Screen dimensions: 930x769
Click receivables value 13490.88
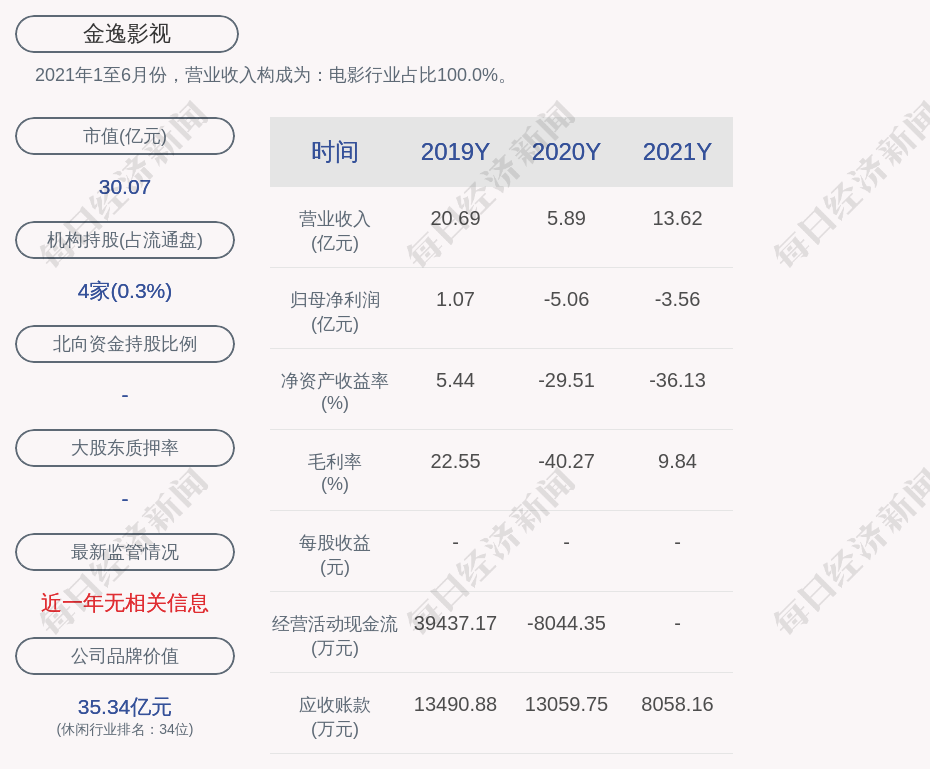(455, 704)
